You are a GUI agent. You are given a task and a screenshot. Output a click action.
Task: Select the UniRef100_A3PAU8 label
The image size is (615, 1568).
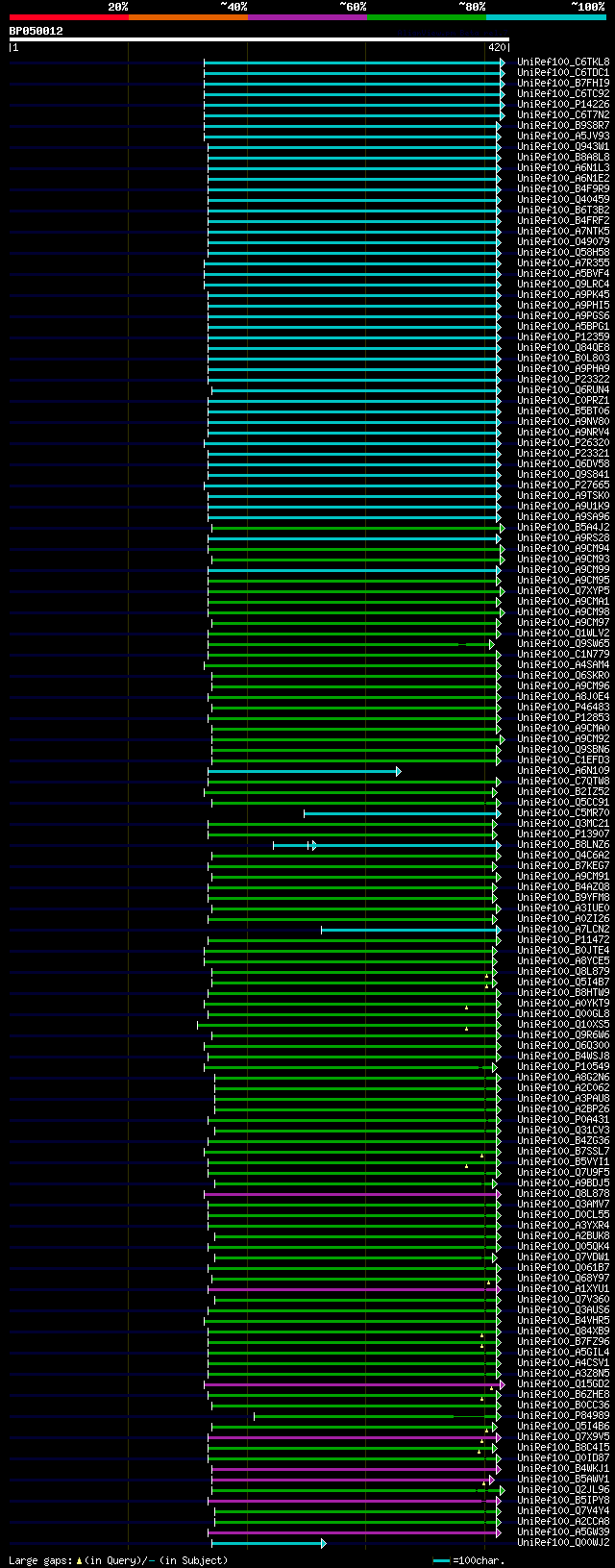(563, 1098)
